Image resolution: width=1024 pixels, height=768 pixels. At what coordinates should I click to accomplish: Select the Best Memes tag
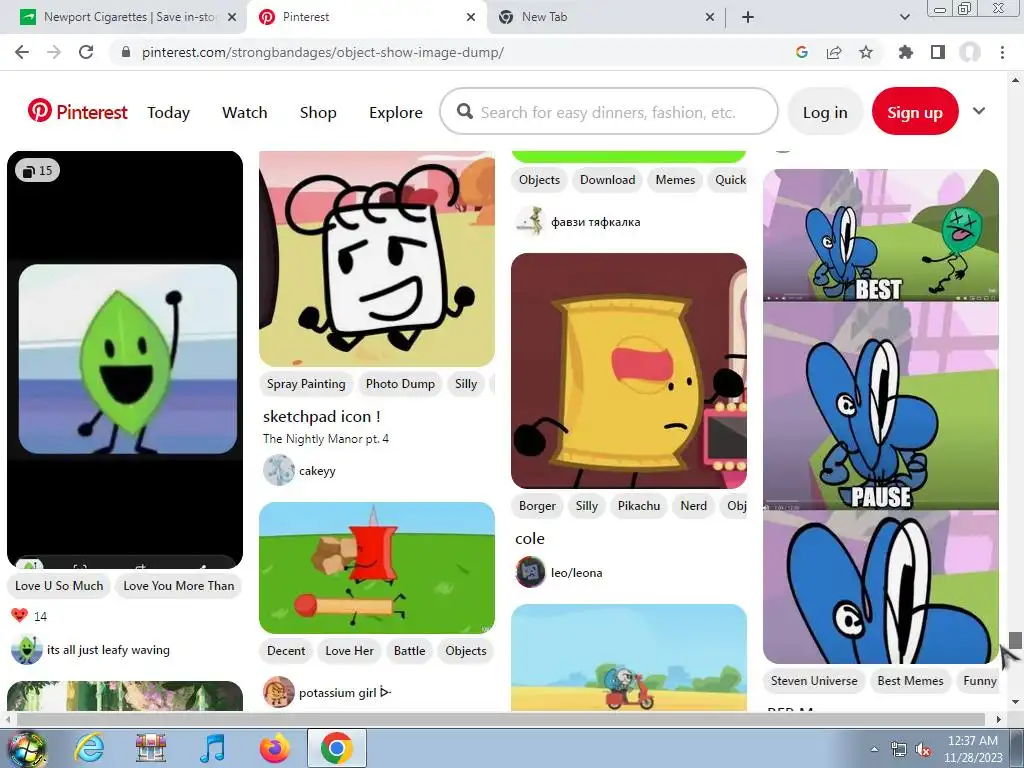(910, 680)
